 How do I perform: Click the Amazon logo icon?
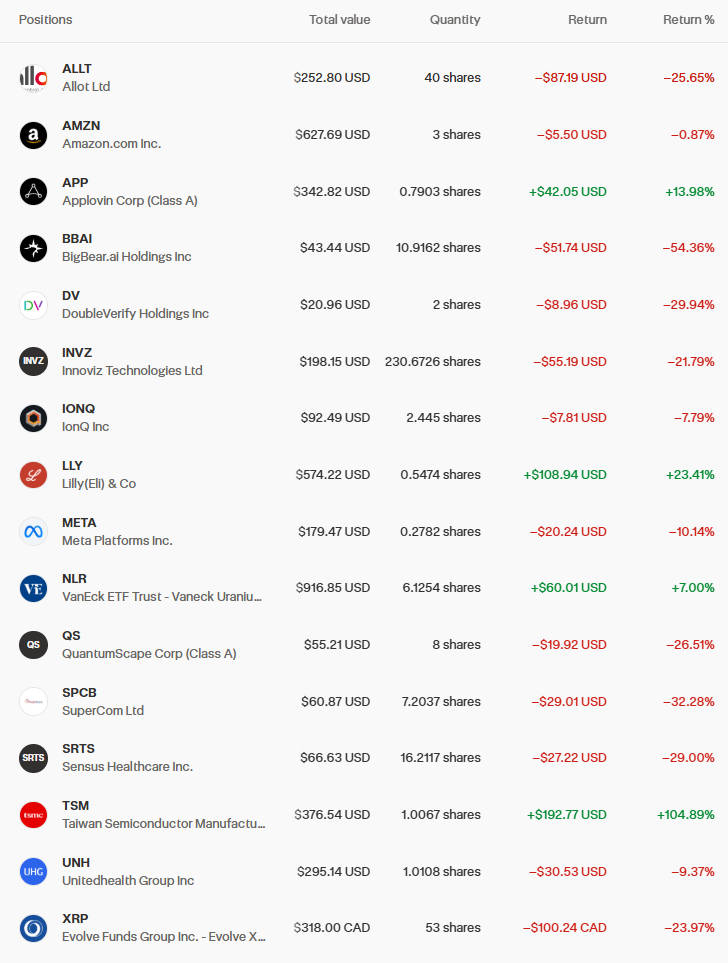pyautogui.click(x=34, y=135)
